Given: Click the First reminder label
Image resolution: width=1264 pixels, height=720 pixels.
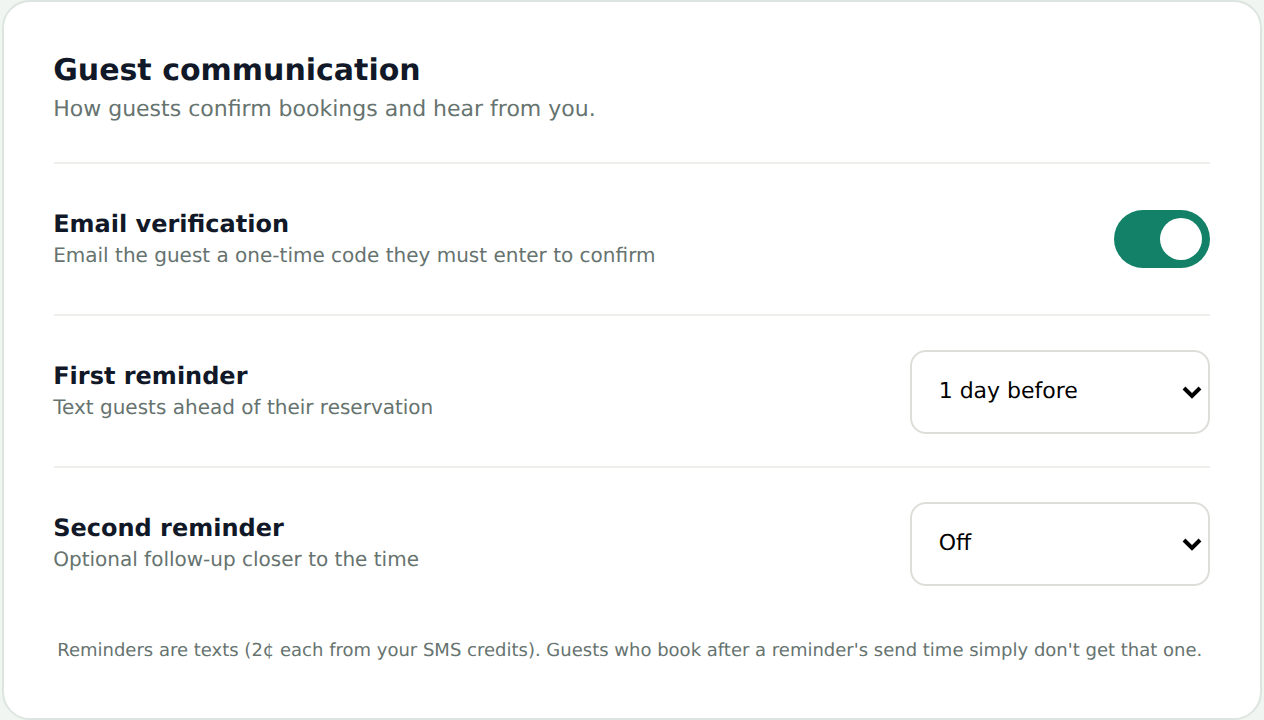Looking at the screenshot, I should (151, 375).
